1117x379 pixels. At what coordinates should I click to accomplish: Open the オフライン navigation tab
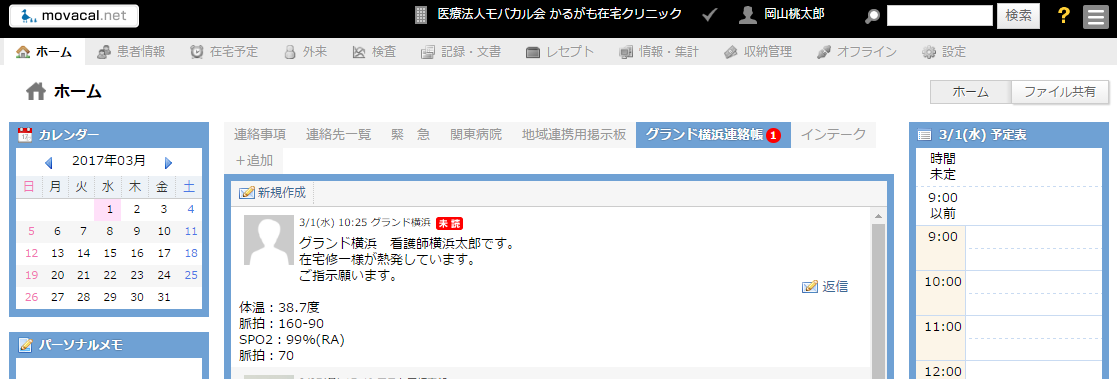(856, 51)
